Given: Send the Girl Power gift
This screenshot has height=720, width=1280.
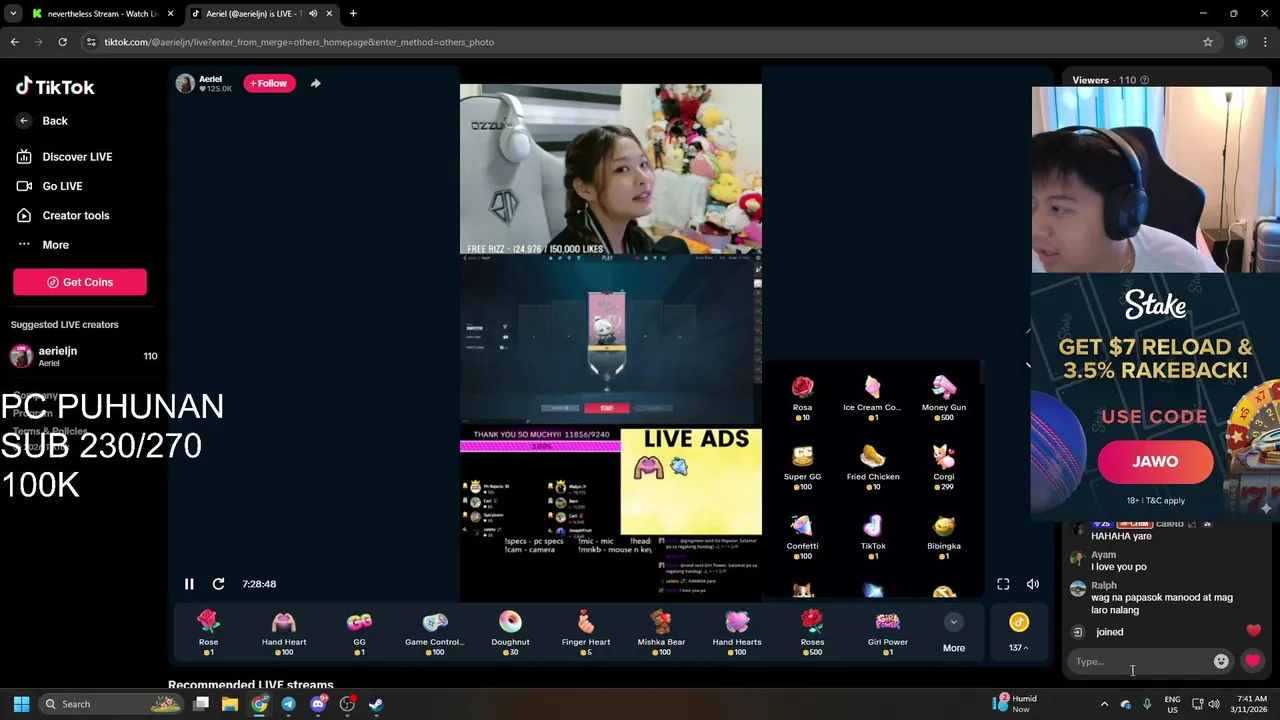Looking at the screenshot, I should [x=888, y=633].
